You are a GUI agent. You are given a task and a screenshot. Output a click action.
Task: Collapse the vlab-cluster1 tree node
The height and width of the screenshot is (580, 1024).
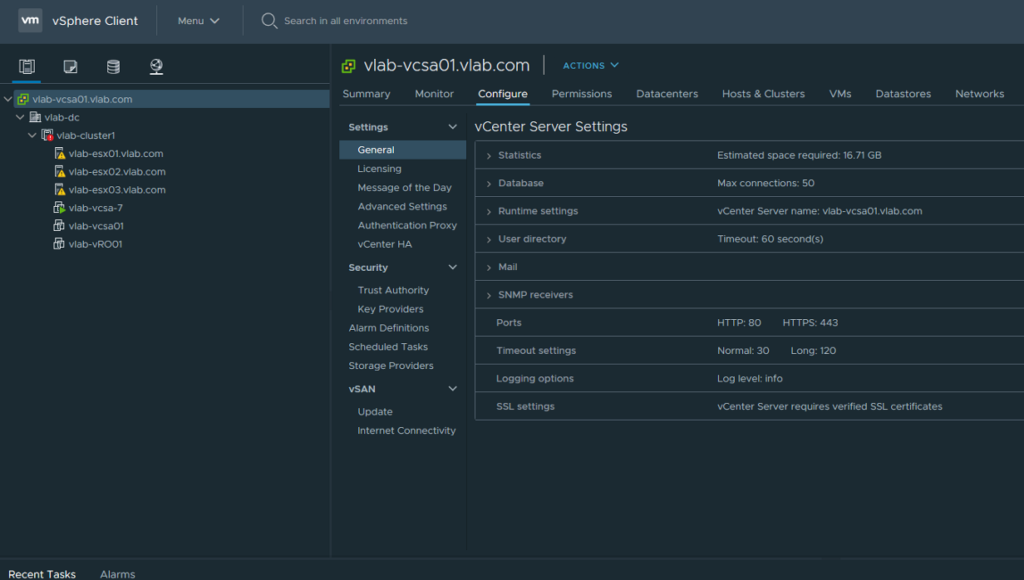tap(32, 135)
